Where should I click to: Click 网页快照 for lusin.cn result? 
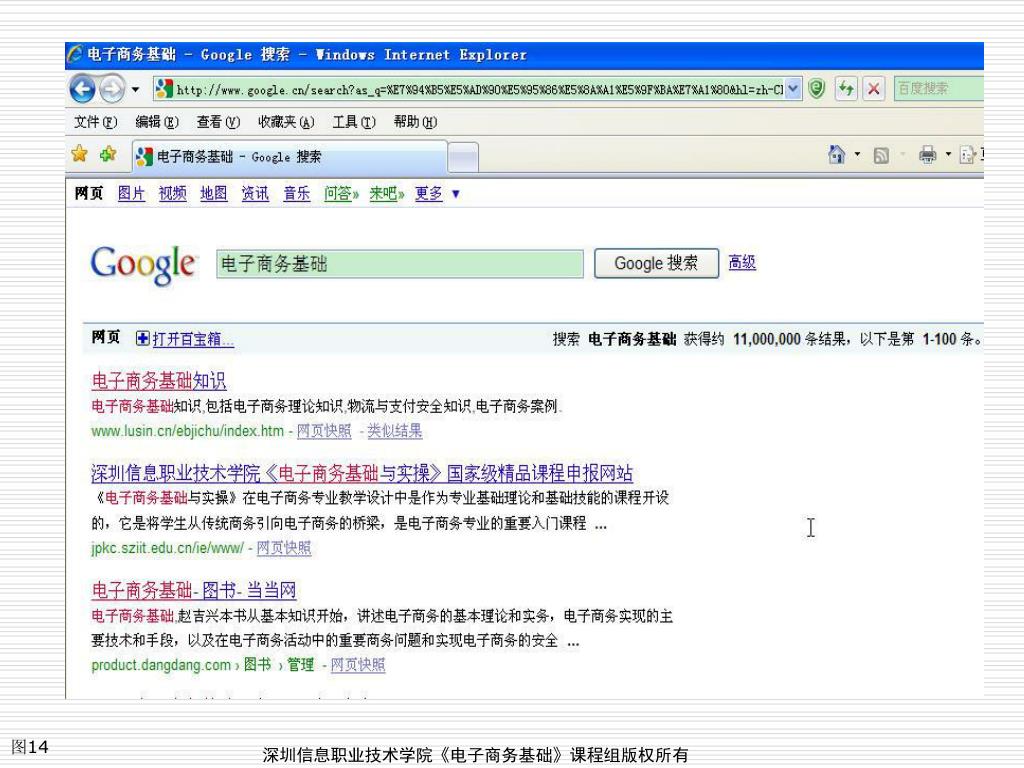point(324,431)
